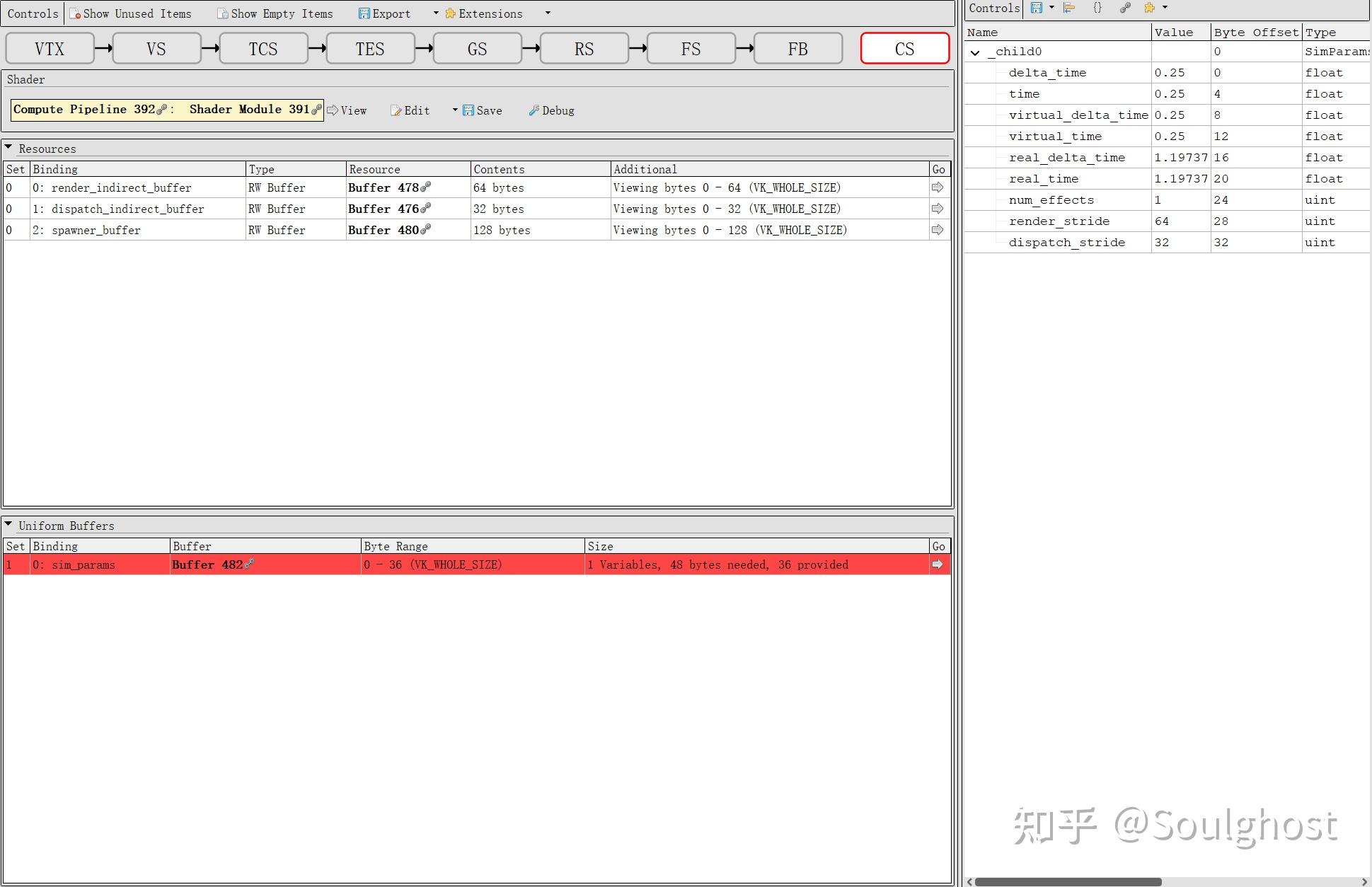This screenshot has width=1372, height=887.
Task: Select the CS compute shader stage
Action: click(904, 49)
